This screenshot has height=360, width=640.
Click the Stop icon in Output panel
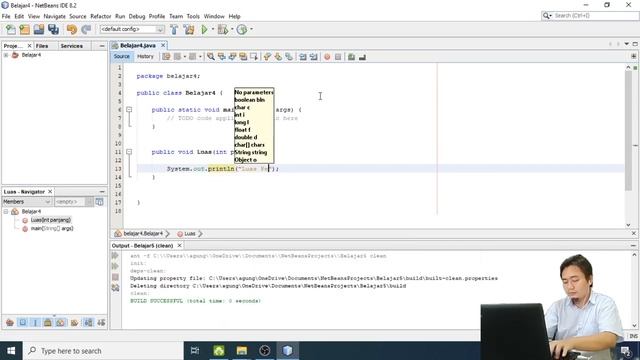click(x=116, y=277)
